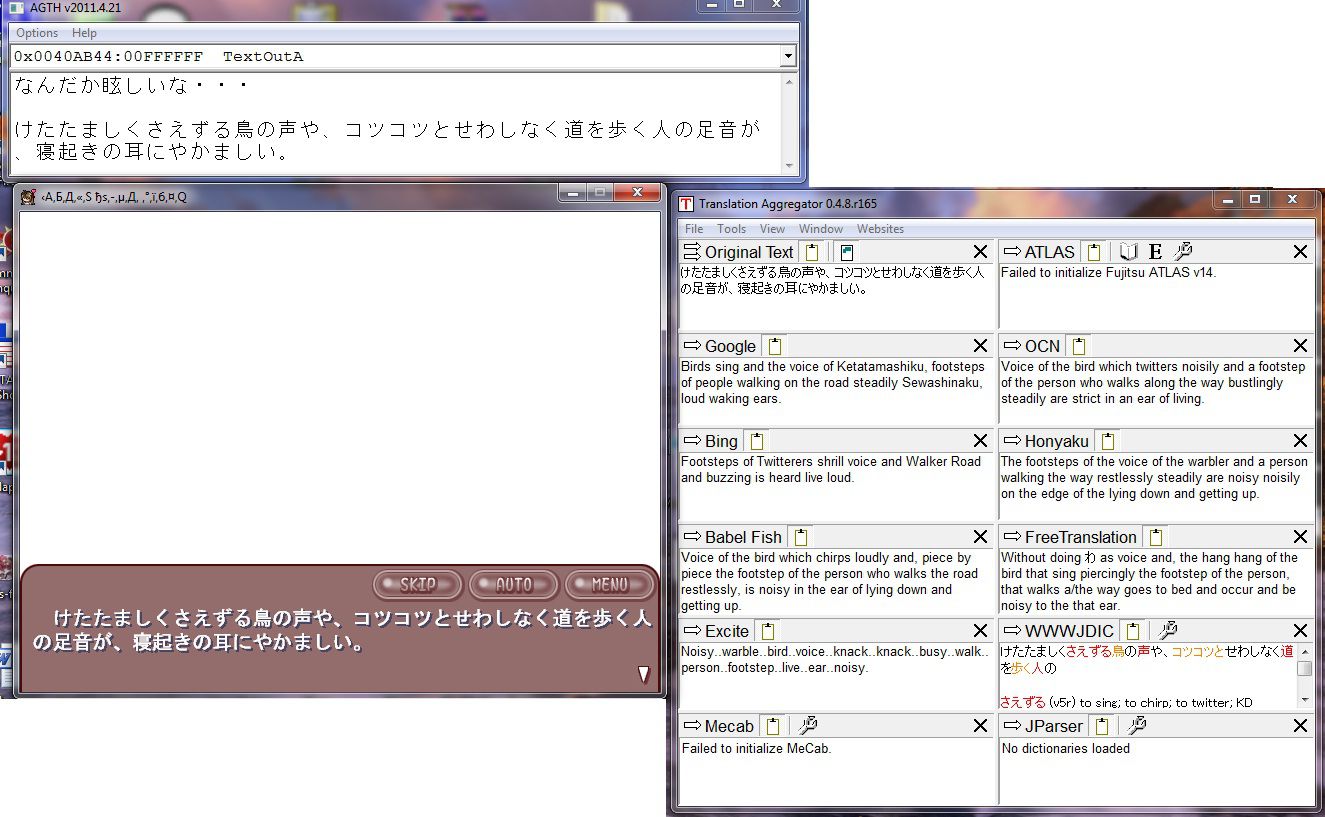This screenshot has width=1325, height=817.
Task: Click inside the Original Text Japanese text box
Action: pyautogui.click(x=837, y=296)
